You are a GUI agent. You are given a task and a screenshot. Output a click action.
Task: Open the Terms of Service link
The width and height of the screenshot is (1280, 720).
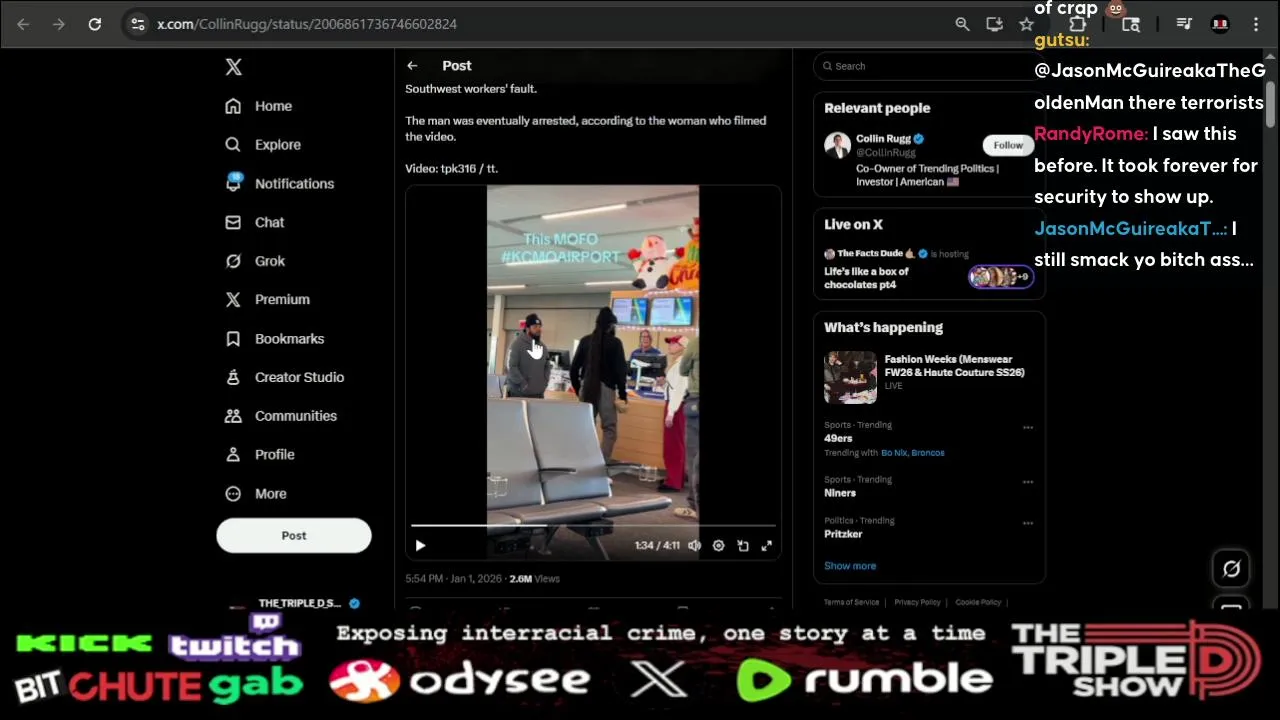click(x=851, y=602)
